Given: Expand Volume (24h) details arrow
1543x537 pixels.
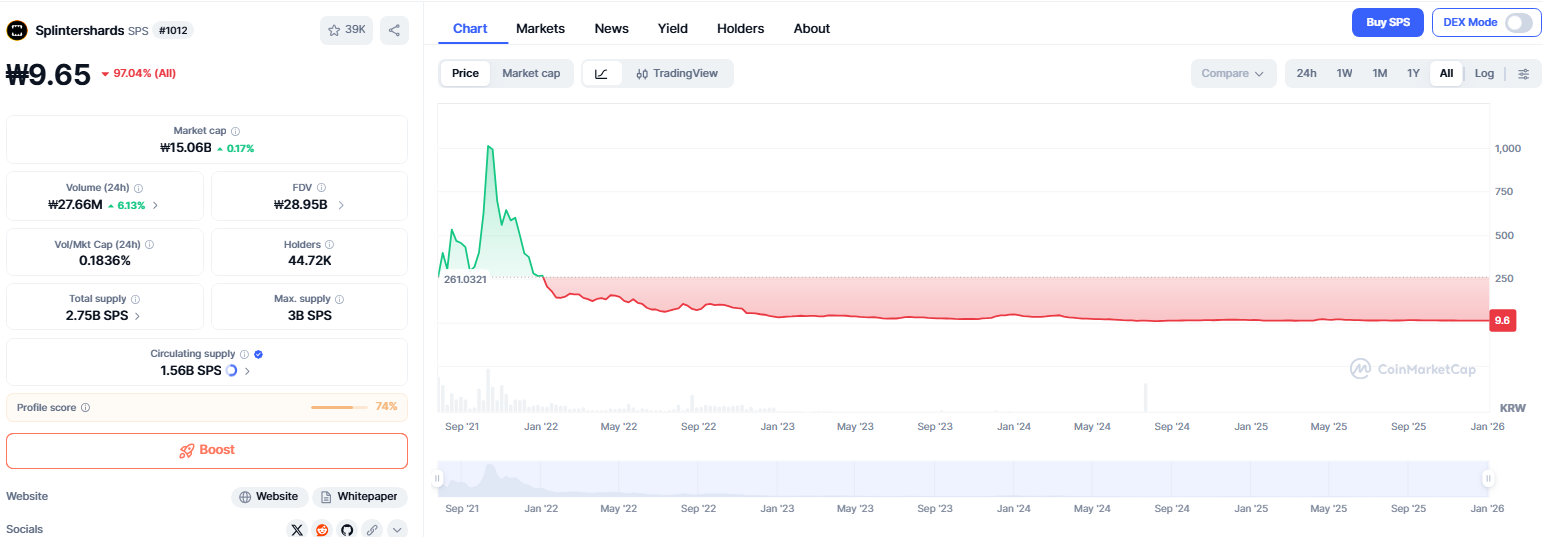Looking at the screenshot, I should point(155,205).
